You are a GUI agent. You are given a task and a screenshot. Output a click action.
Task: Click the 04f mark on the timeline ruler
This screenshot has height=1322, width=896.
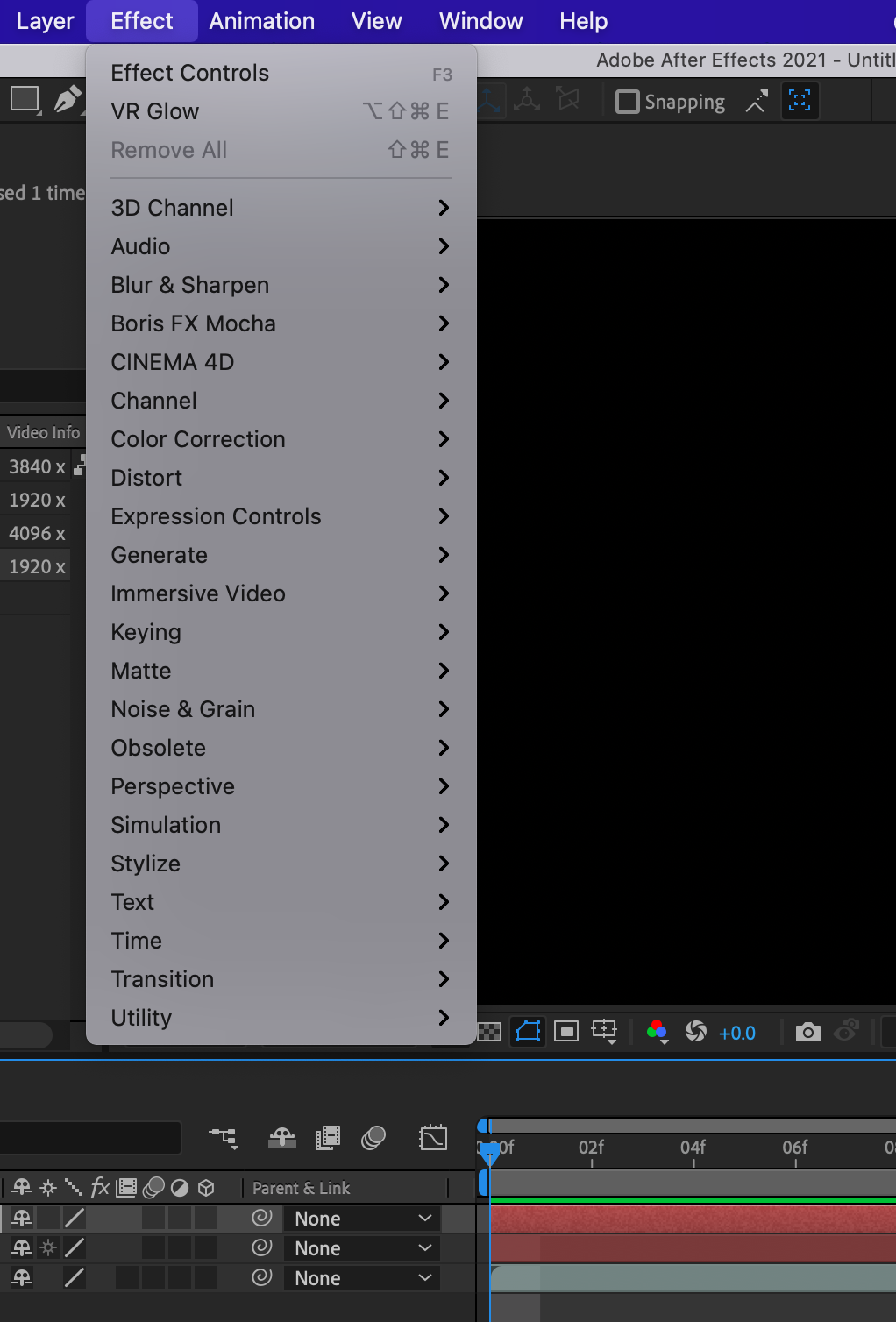click(x=693, y=1148)
